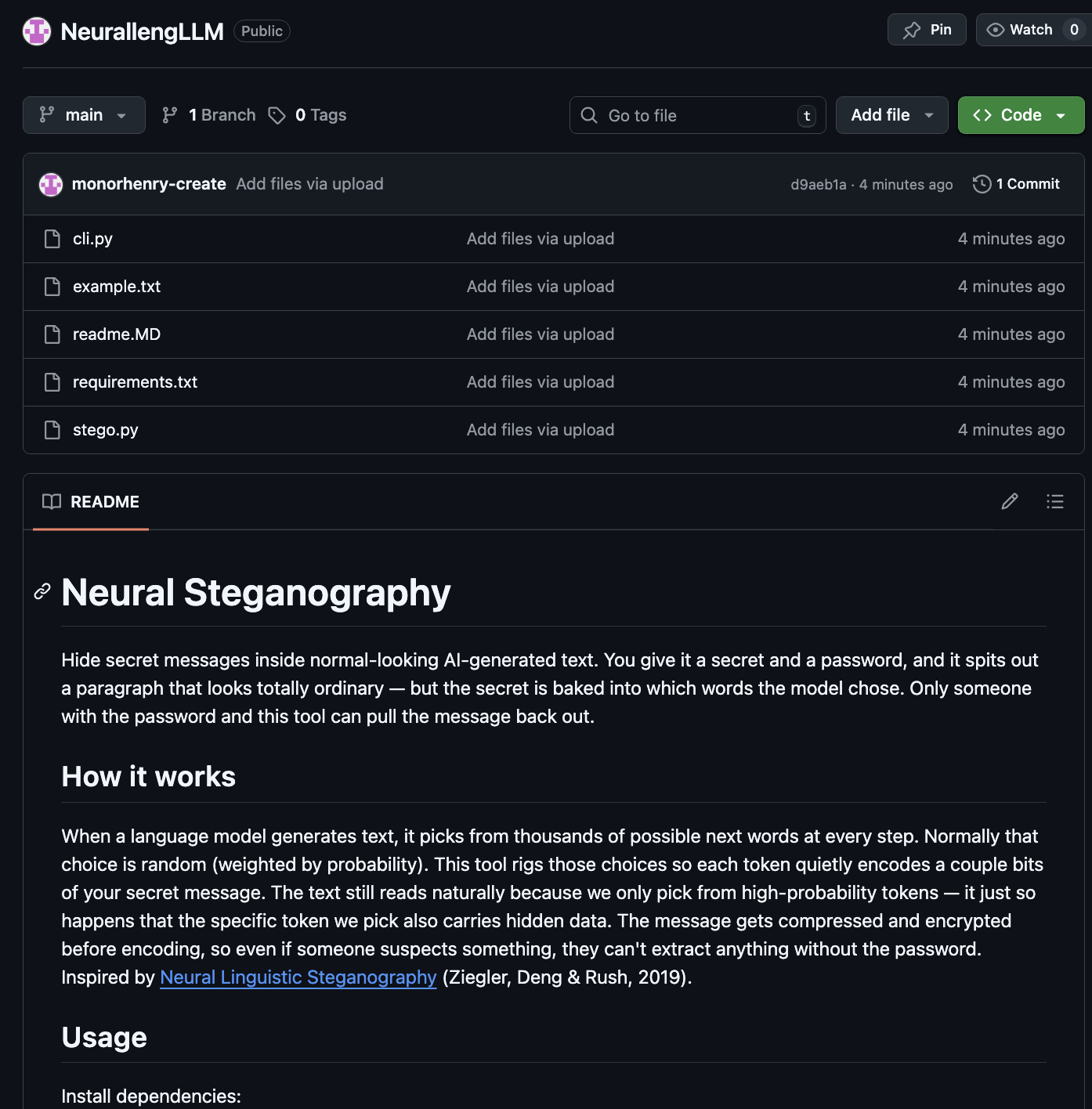The height and width of the screenshot is (1109, 1092).
Task: View history via 1 Commit link
Action: (1016, 184)
